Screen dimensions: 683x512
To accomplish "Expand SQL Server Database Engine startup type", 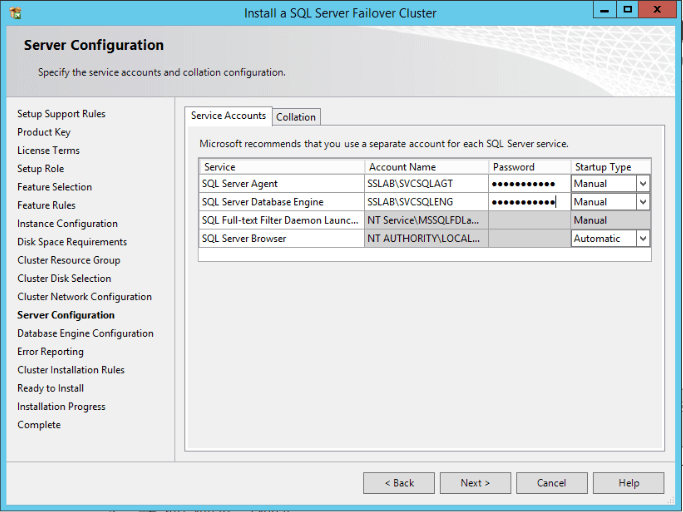I will (642, 202).
